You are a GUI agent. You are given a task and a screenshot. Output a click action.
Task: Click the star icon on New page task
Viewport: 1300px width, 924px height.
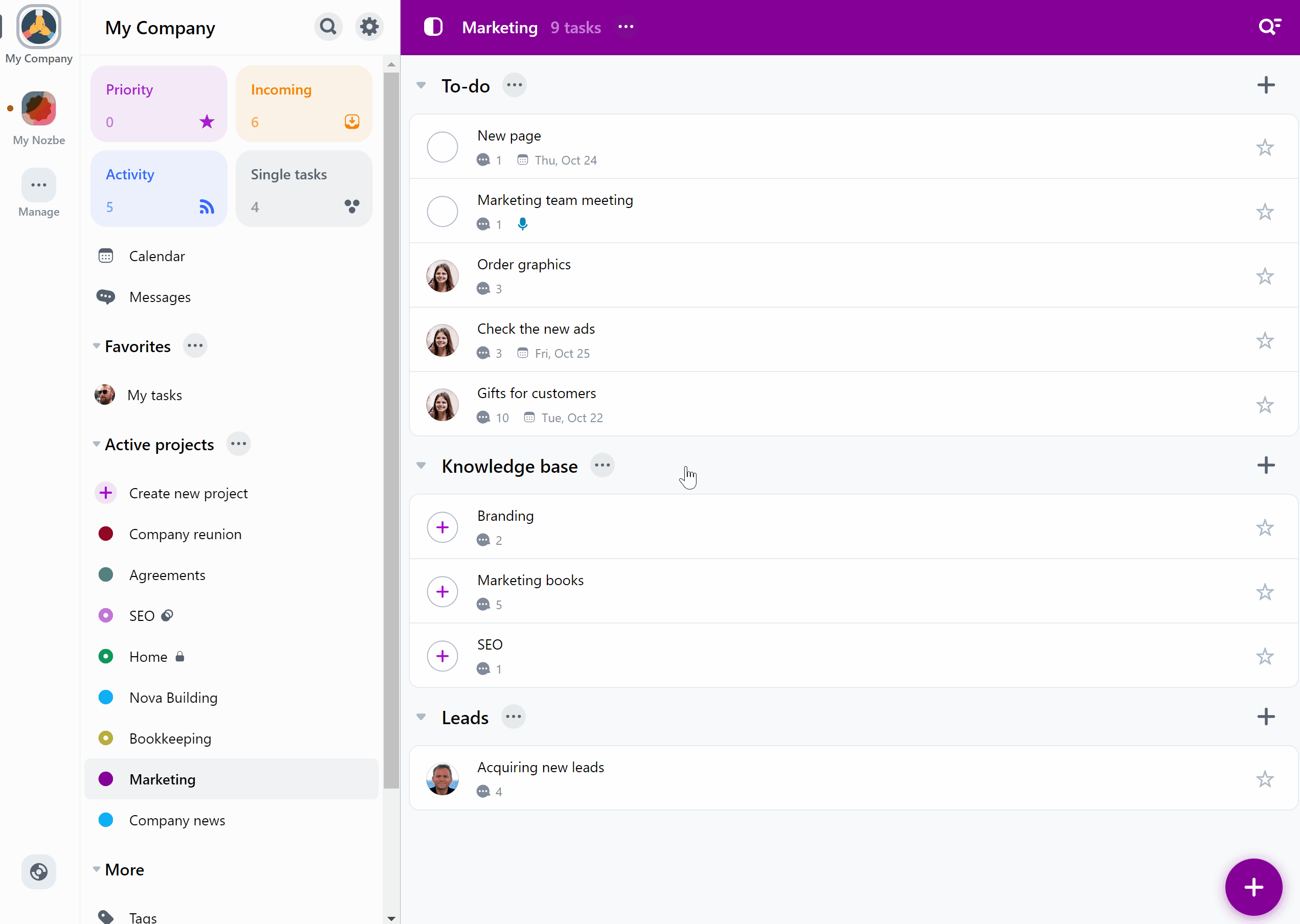pyautogui.click(x=1265, y=146)
